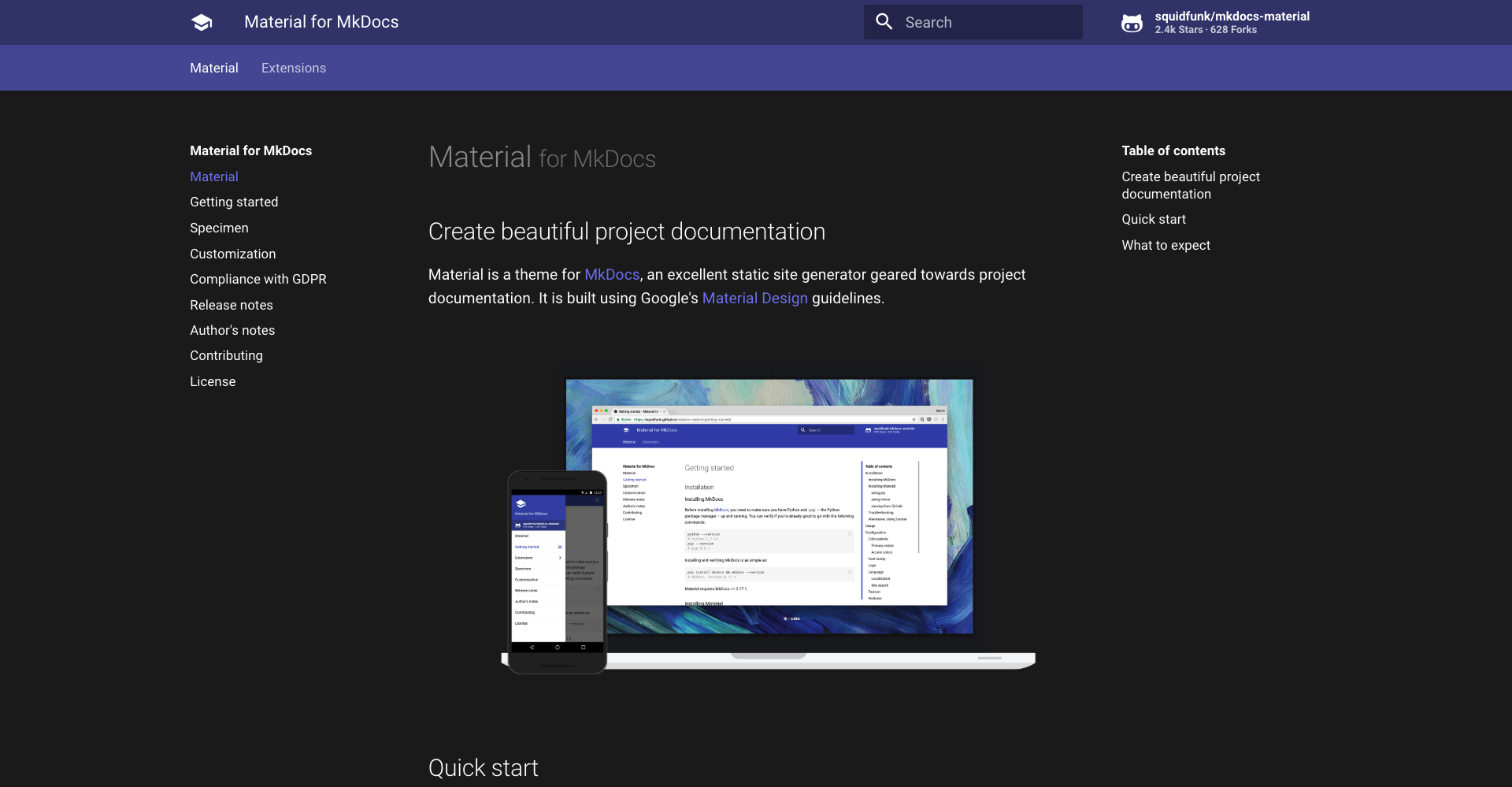
Task: Open the Author's notes page
Action: (x=232, y=330)
